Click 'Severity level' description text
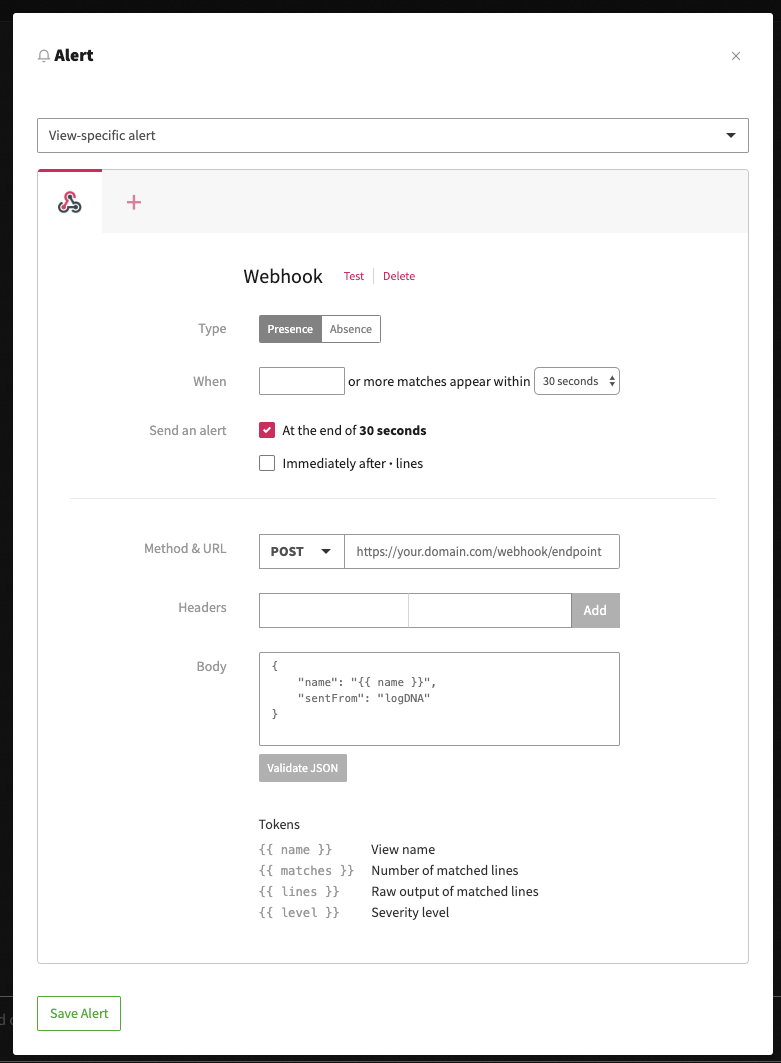Screen dimensions: 781x1063 point(410,912)
